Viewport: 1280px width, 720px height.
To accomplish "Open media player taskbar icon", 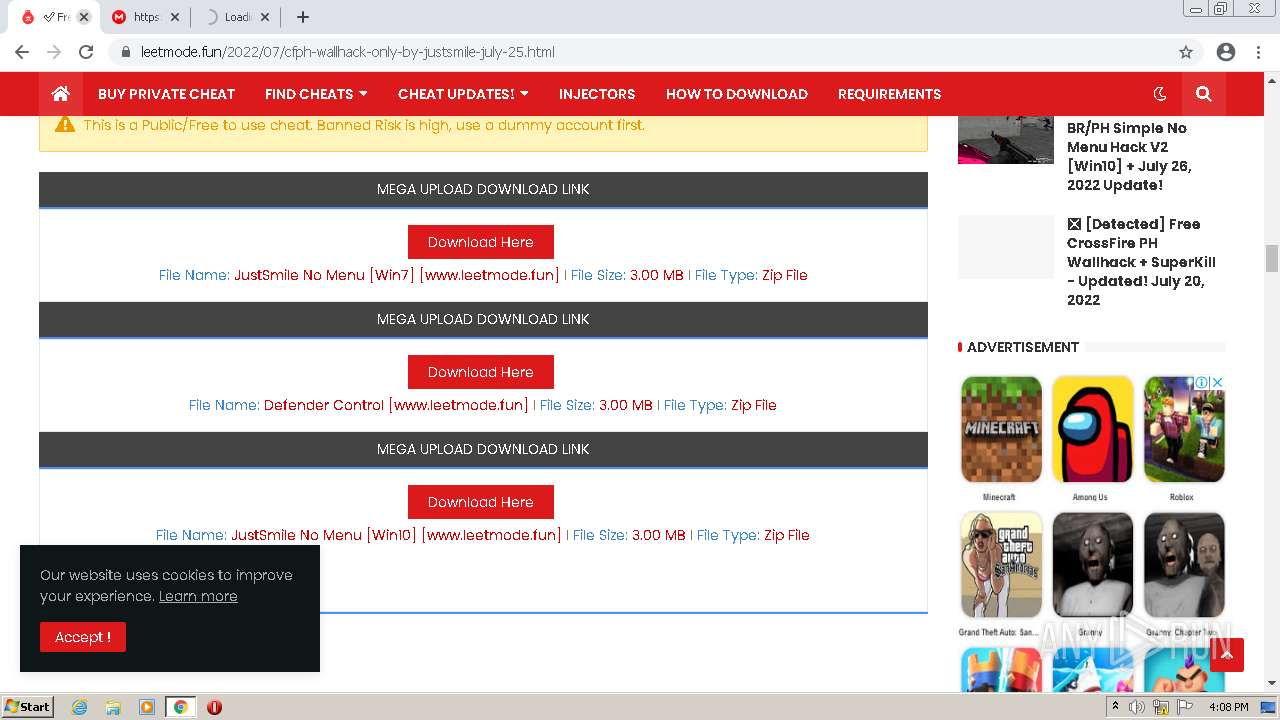I will [147, 707].
